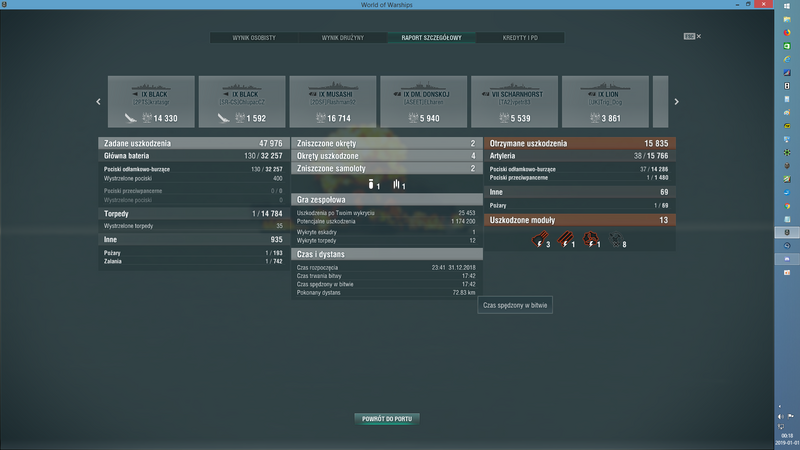Click the bomber plane destroyed icon
The width and height of the screenshot is (800, 450).
point(371,184)
